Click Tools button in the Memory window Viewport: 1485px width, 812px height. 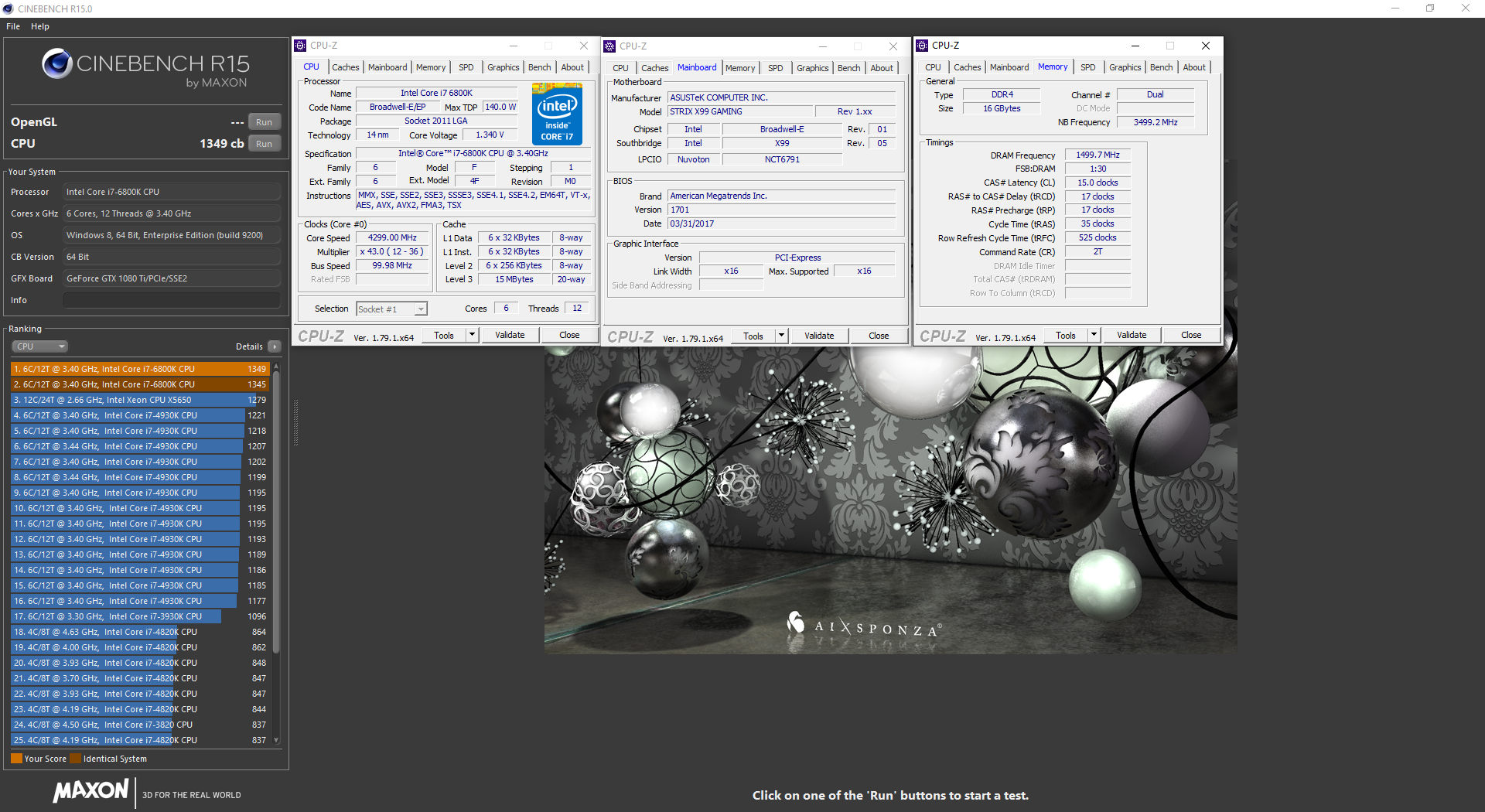[x=1066, y=335]
